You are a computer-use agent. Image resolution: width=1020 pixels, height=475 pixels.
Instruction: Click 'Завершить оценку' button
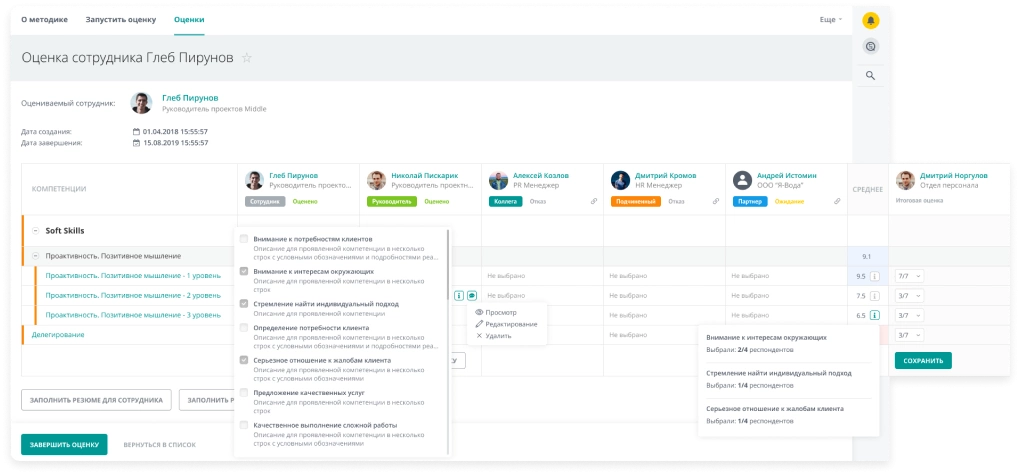tap(64, 444)
